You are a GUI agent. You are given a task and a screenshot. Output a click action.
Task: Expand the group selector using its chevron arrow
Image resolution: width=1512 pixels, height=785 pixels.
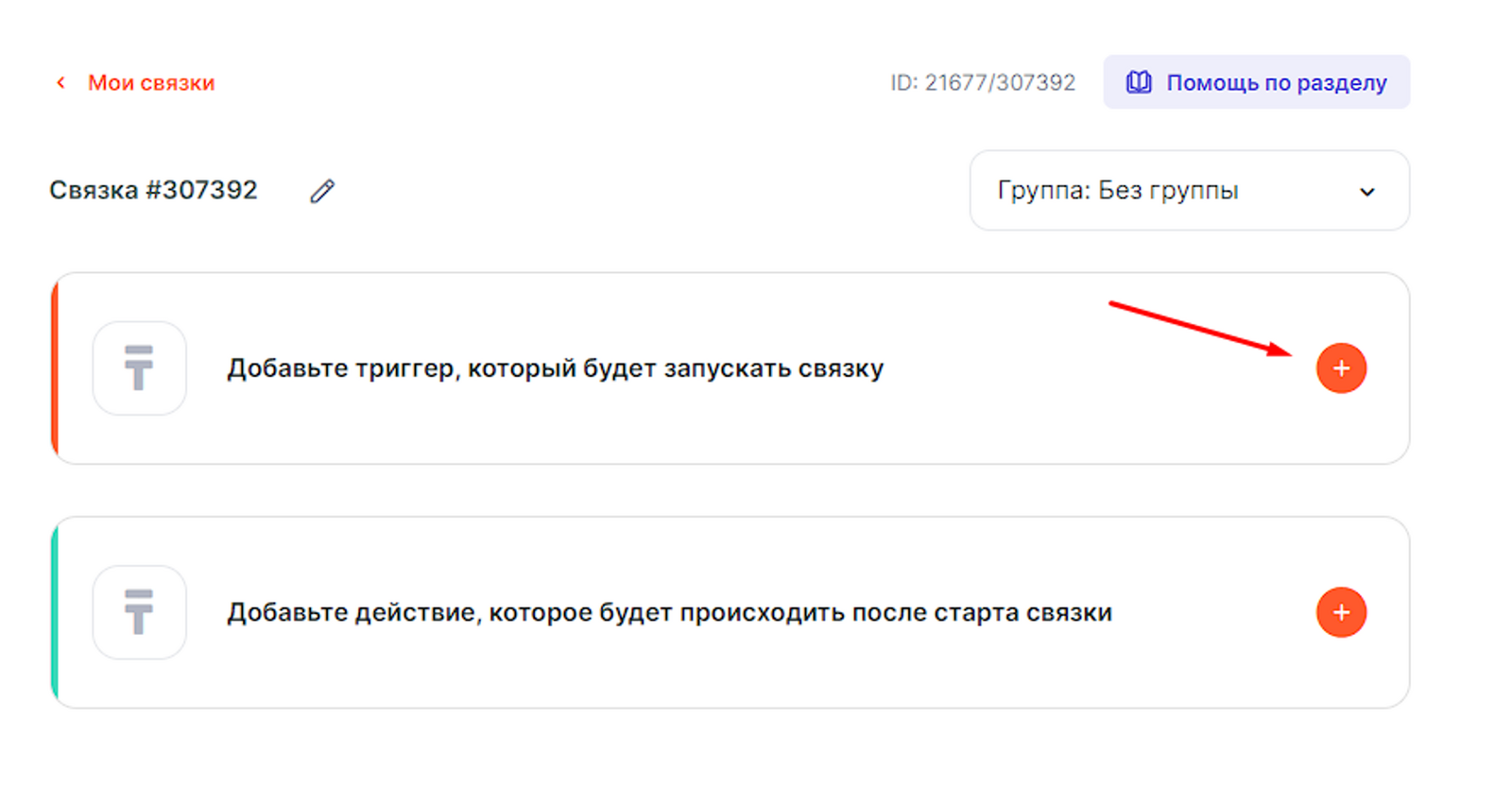1366,192
